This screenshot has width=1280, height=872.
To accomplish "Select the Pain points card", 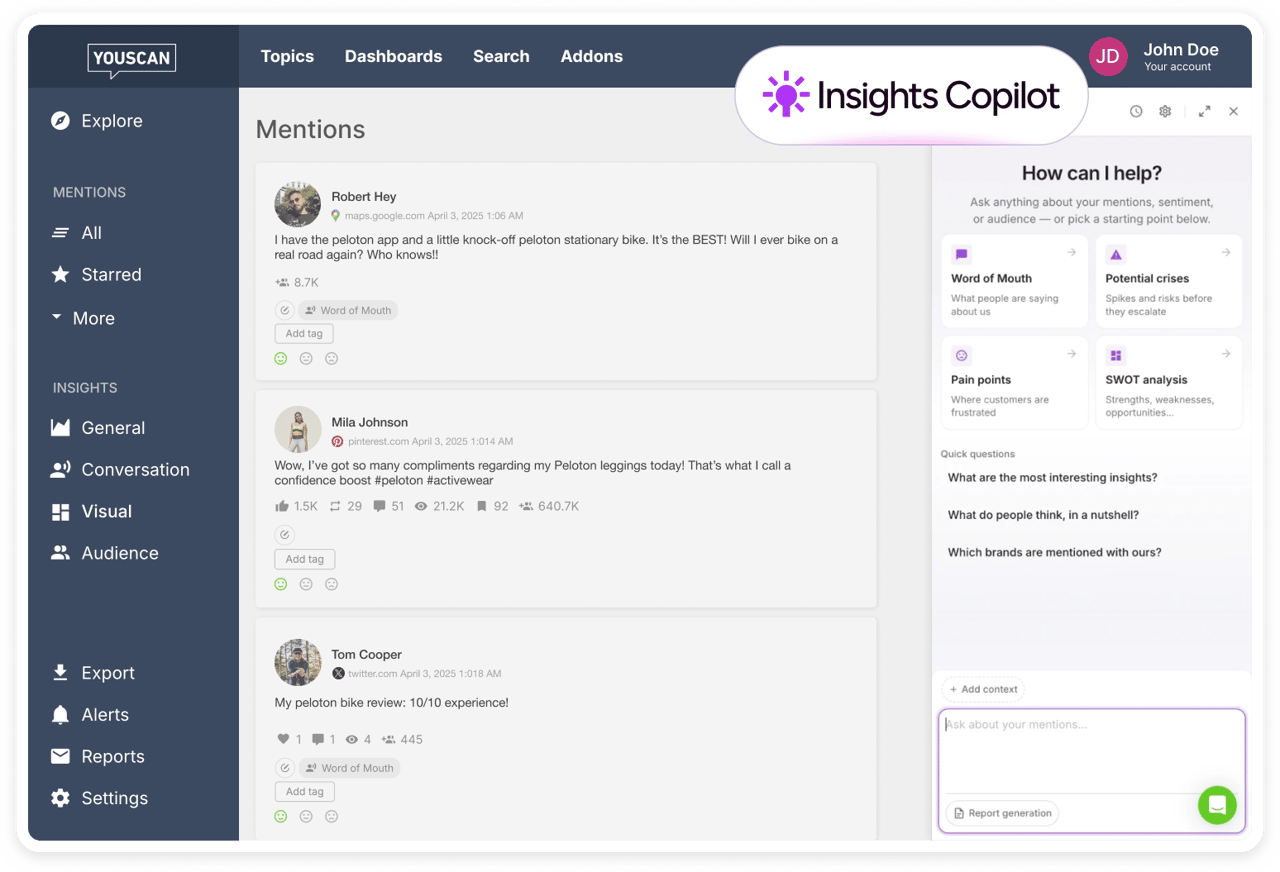I will [1014, 383].
